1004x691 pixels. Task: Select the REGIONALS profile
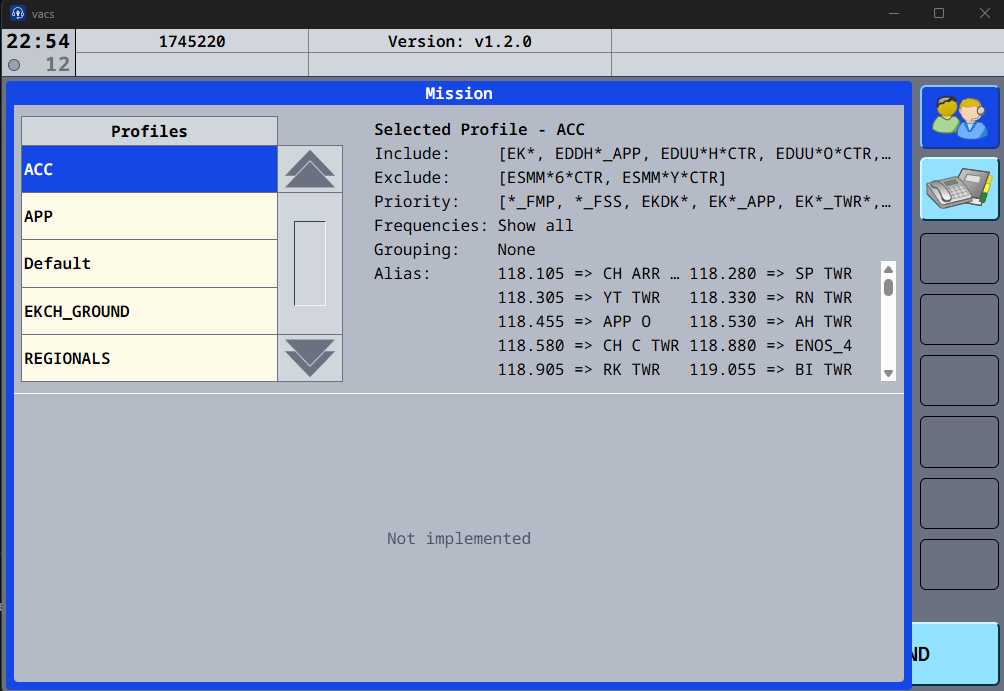tap(149, 358)
